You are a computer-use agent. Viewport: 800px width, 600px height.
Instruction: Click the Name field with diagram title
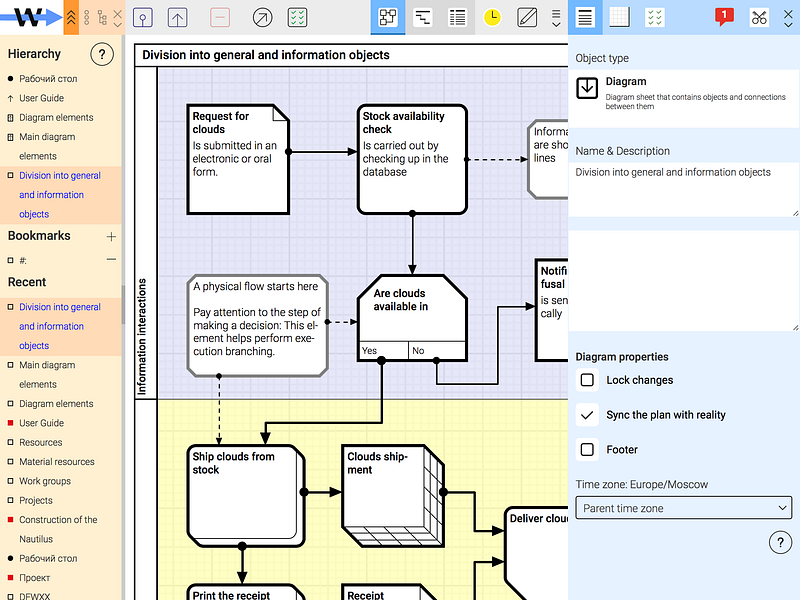683,189
